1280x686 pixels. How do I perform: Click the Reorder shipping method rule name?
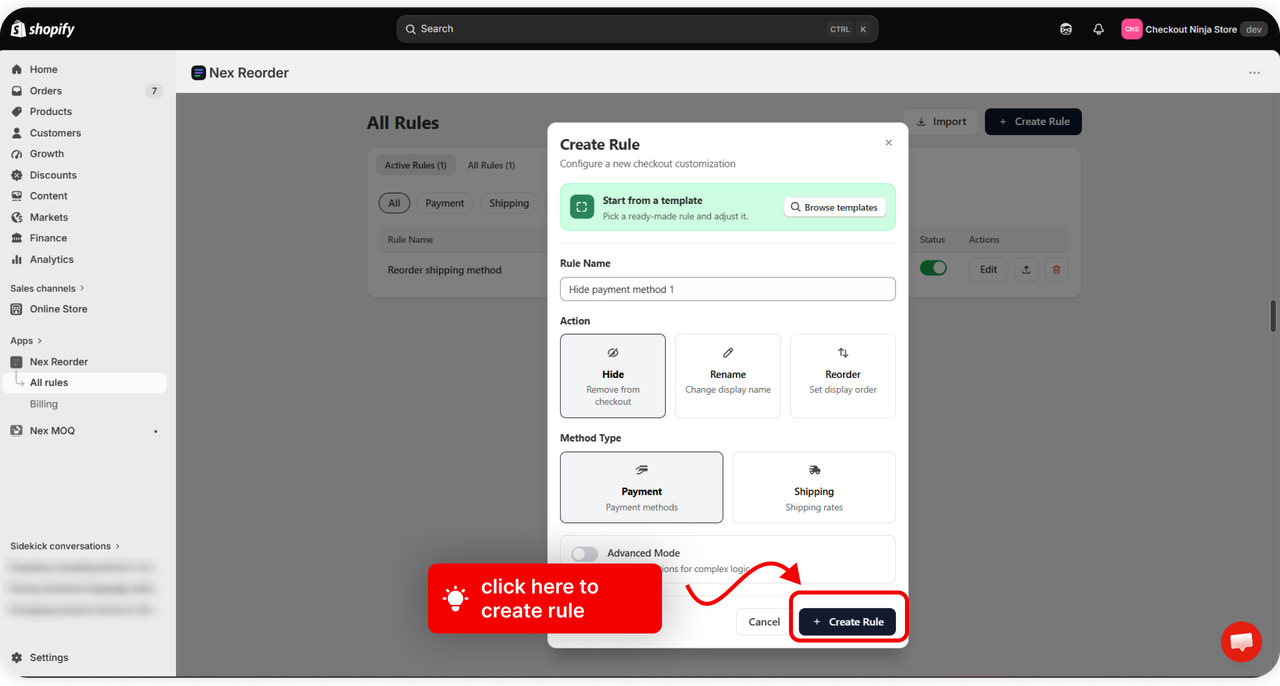tap(445, 270)
